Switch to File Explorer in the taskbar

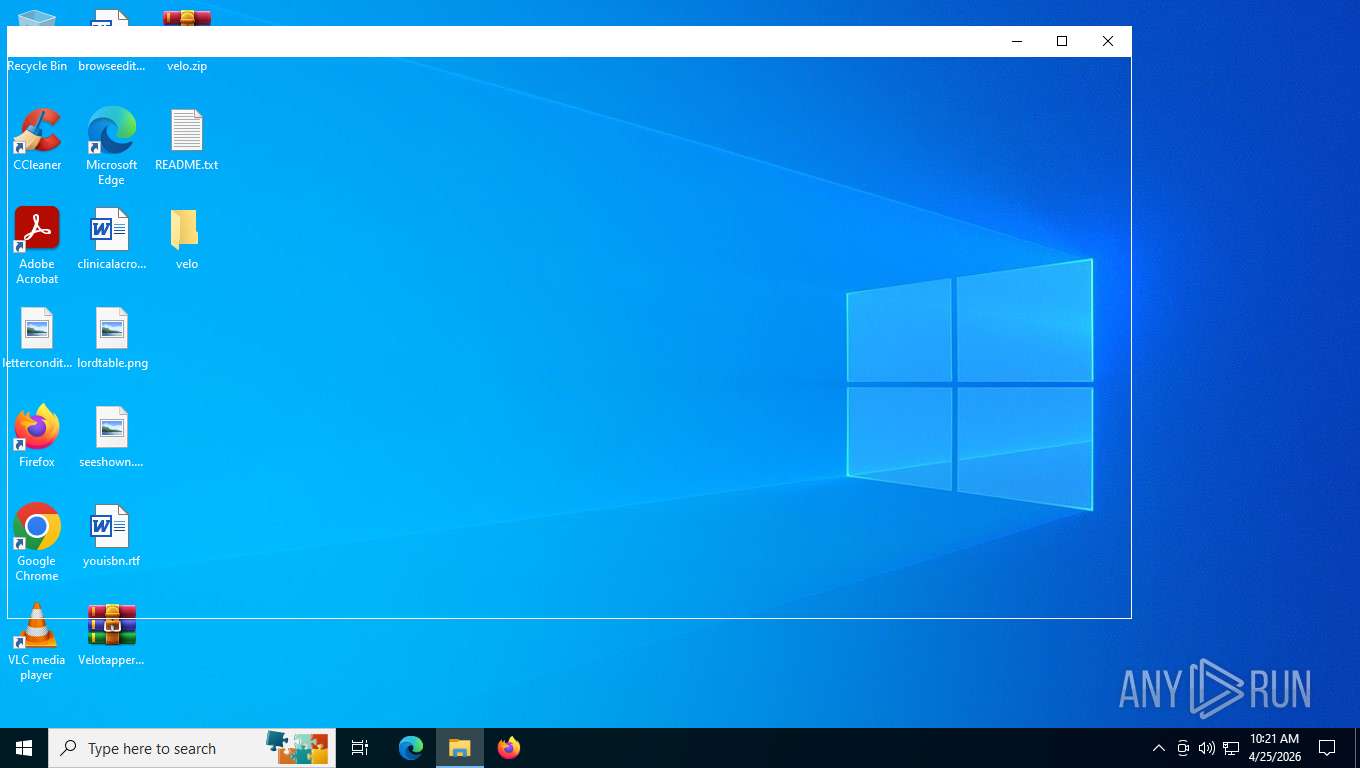tap(459, 748)
